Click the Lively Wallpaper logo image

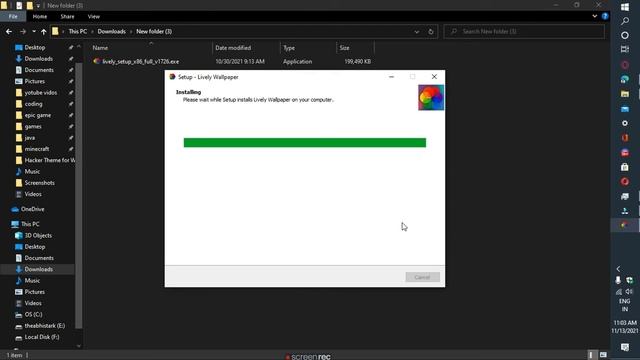tap(431, 98)
